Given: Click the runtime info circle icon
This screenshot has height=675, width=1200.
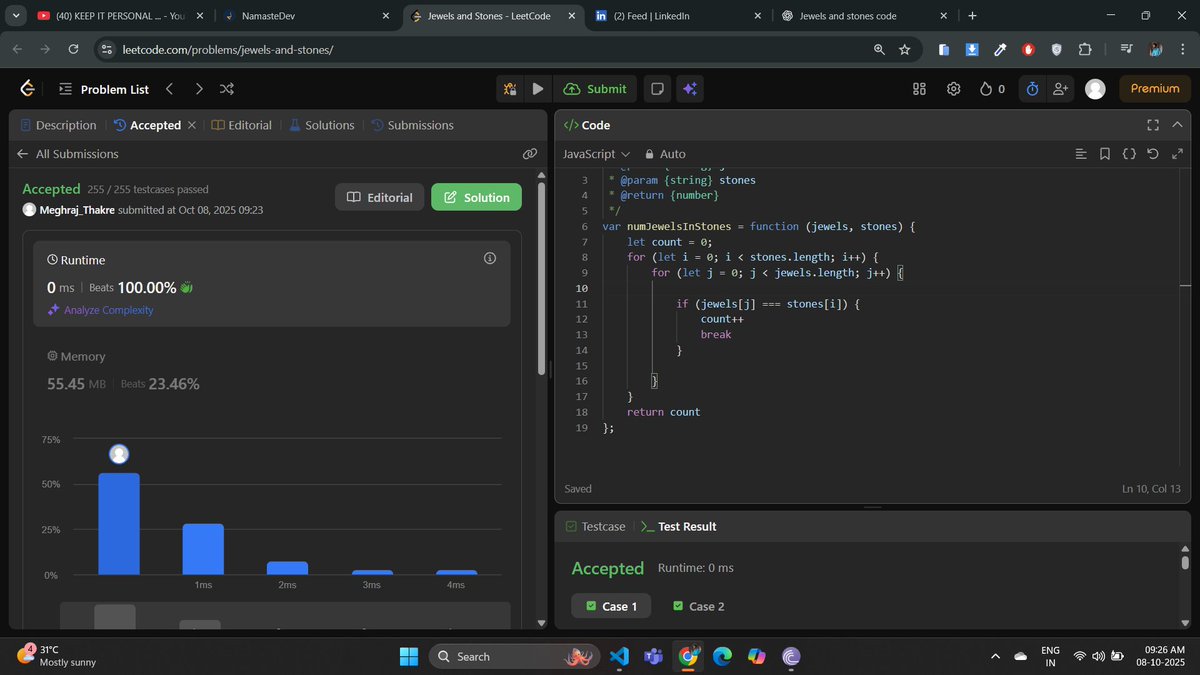Looking at the screenshot, I should (x=490, y=258).
